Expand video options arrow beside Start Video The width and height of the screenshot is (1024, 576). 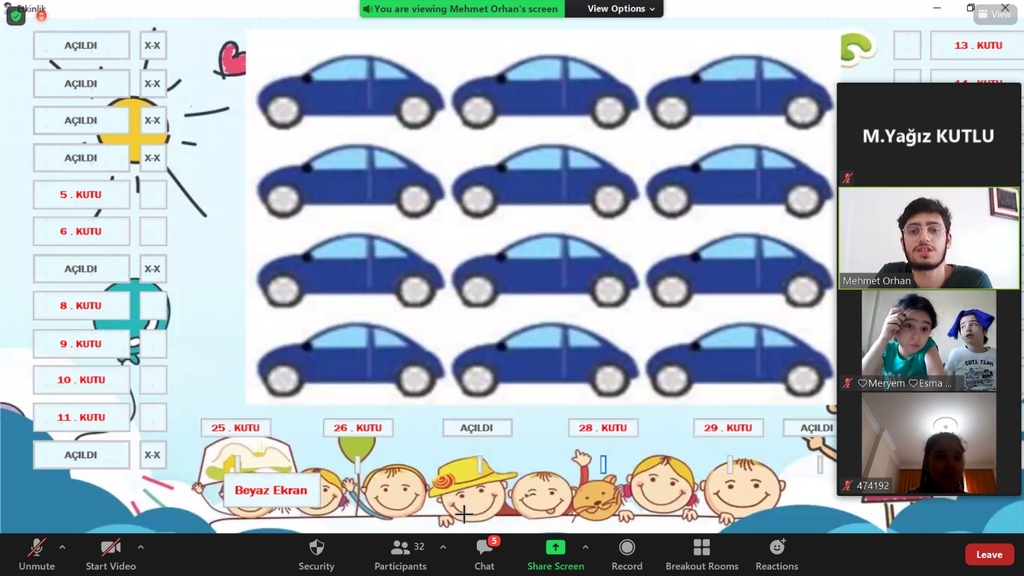[x=140, y=547]
